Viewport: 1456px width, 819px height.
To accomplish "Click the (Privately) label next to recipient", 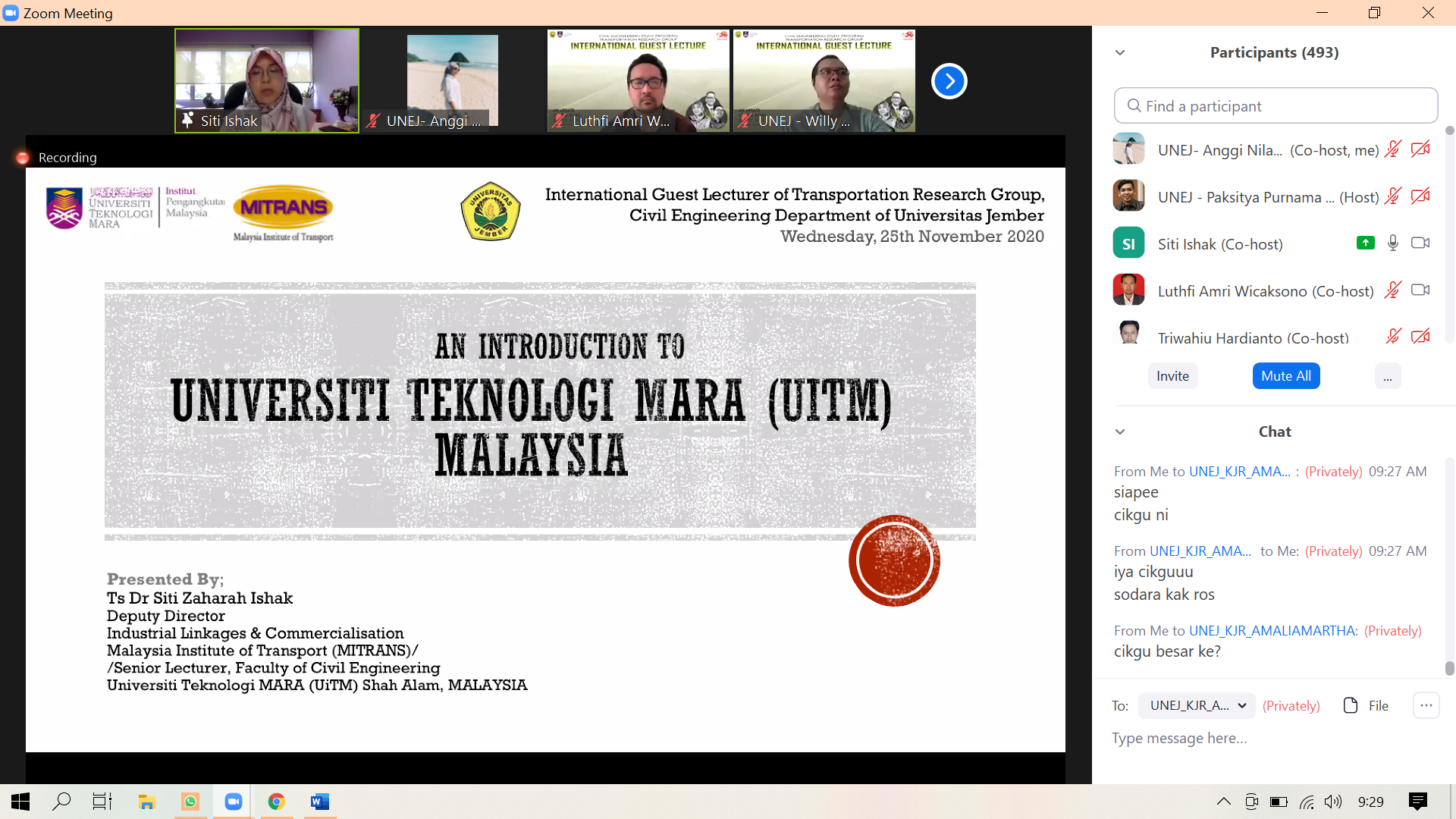I will tap(1291, 705).
